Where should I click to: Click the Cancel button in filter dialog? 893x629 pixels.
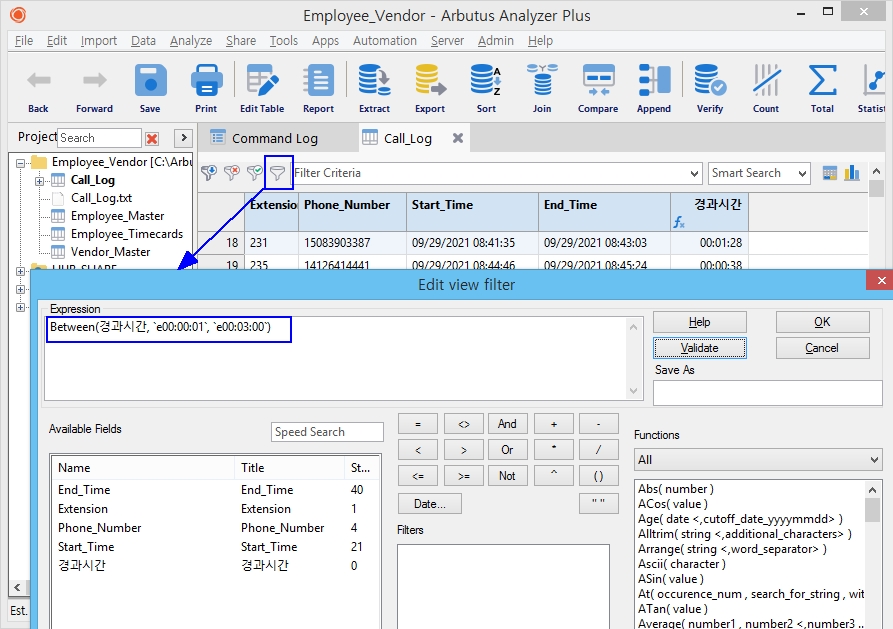[822, 348]
